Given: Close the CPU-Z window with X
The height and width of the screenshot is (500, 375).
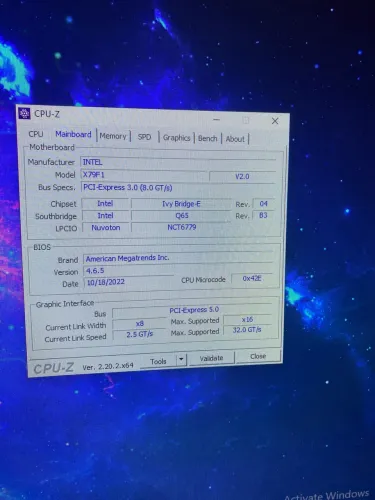Looking at the screenshot, I should click(275, 121).
